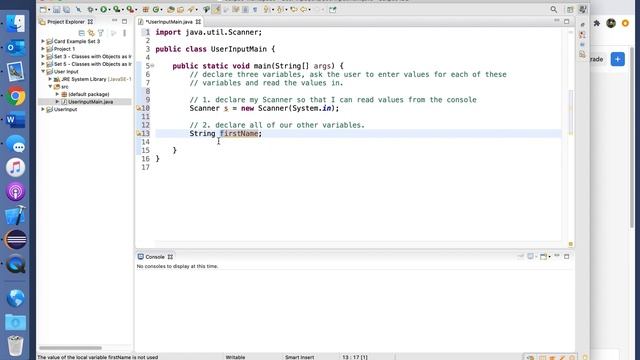The width and height of the screenshot is (640, 360).
Task: Click on the firstName variable in editor
Action: coord(239,133)
